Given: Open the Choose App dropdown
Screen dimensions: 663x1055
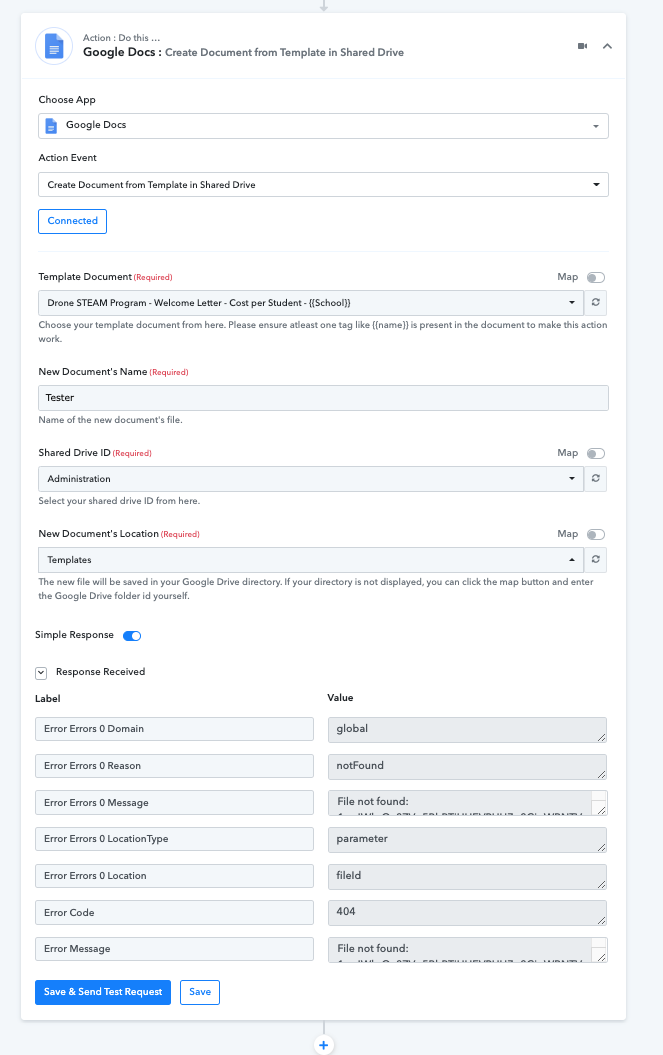Looking at the screenshot, I should pos(323,126).
